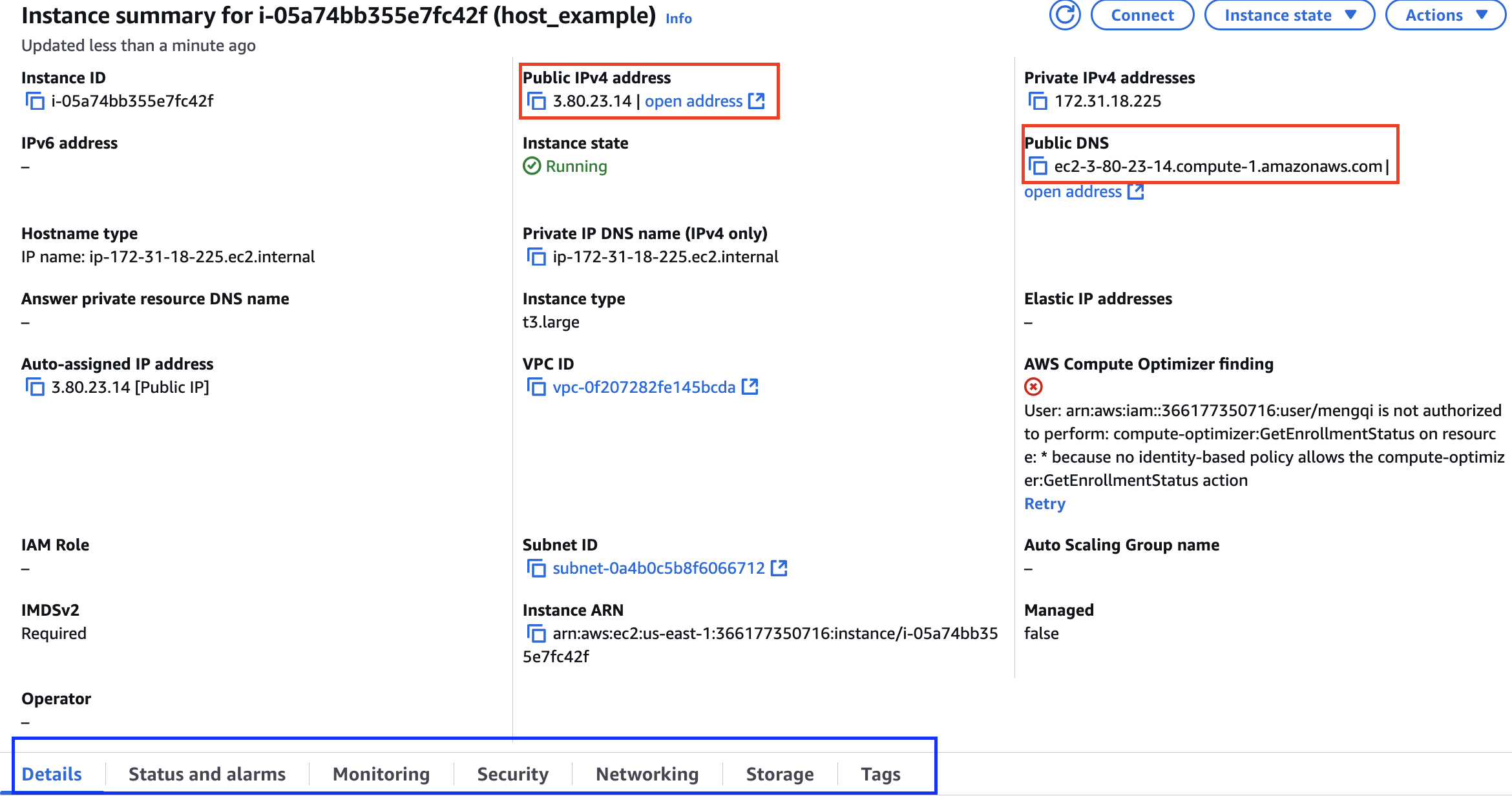Open the vpc-0f207282fe145bcda link
The height and width of the screenshot is (796, 1512).
coord(644,388)
